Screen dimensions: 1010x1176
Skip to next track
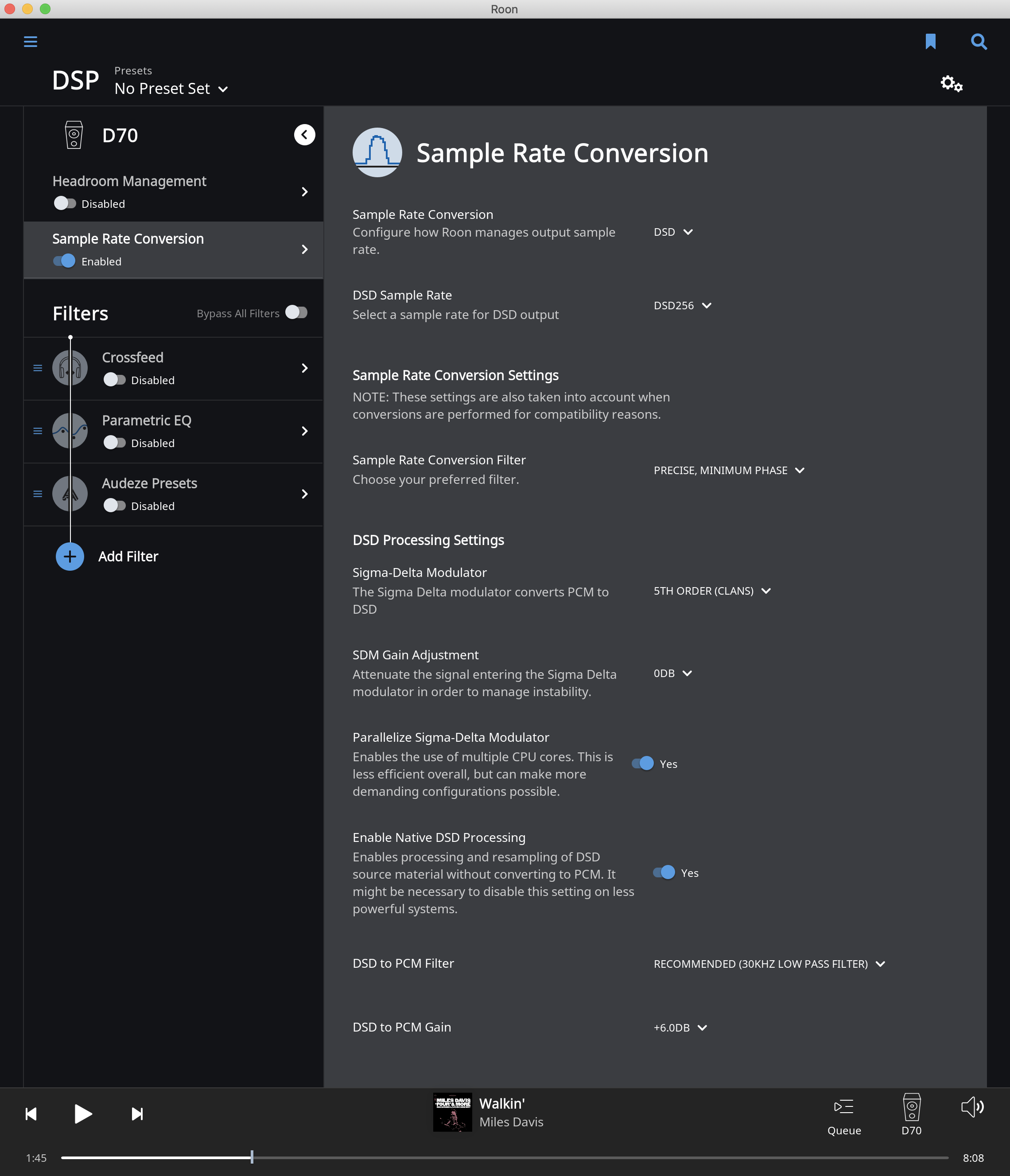click(x=137, y=1114)
